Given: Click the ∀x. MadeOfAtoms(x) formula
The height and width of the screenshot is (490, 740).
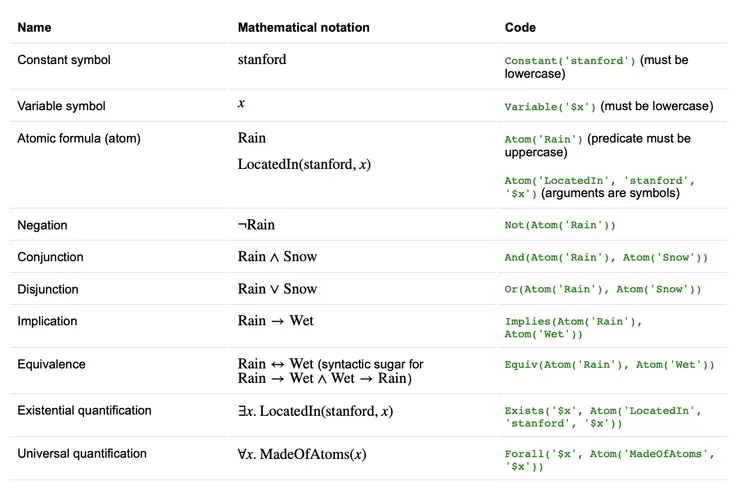Looking at the screenshot, I should pyautogui.click(x=302, y=454).
